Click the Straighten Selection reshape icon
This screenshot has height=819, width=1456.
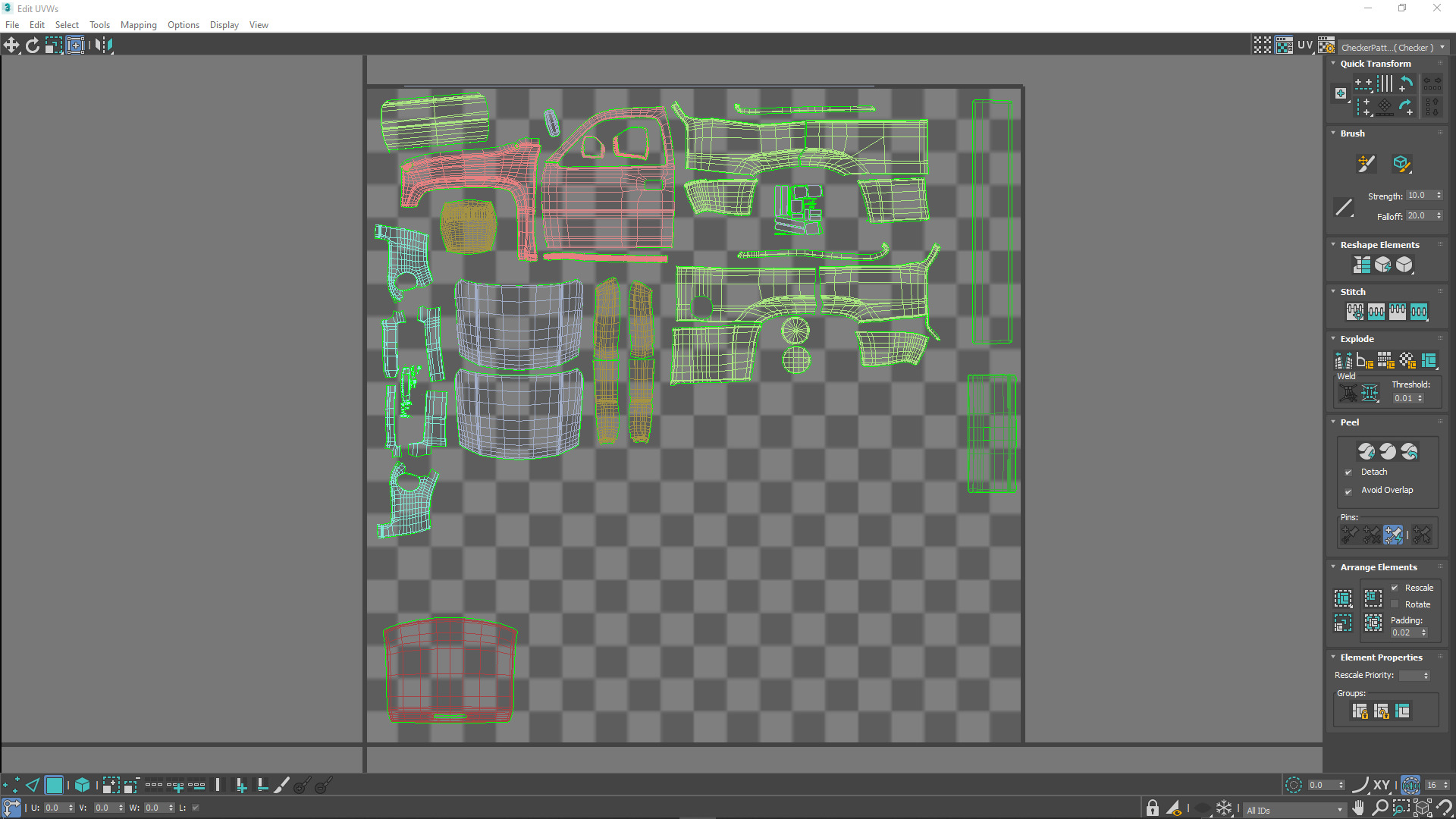(1362, 265)
